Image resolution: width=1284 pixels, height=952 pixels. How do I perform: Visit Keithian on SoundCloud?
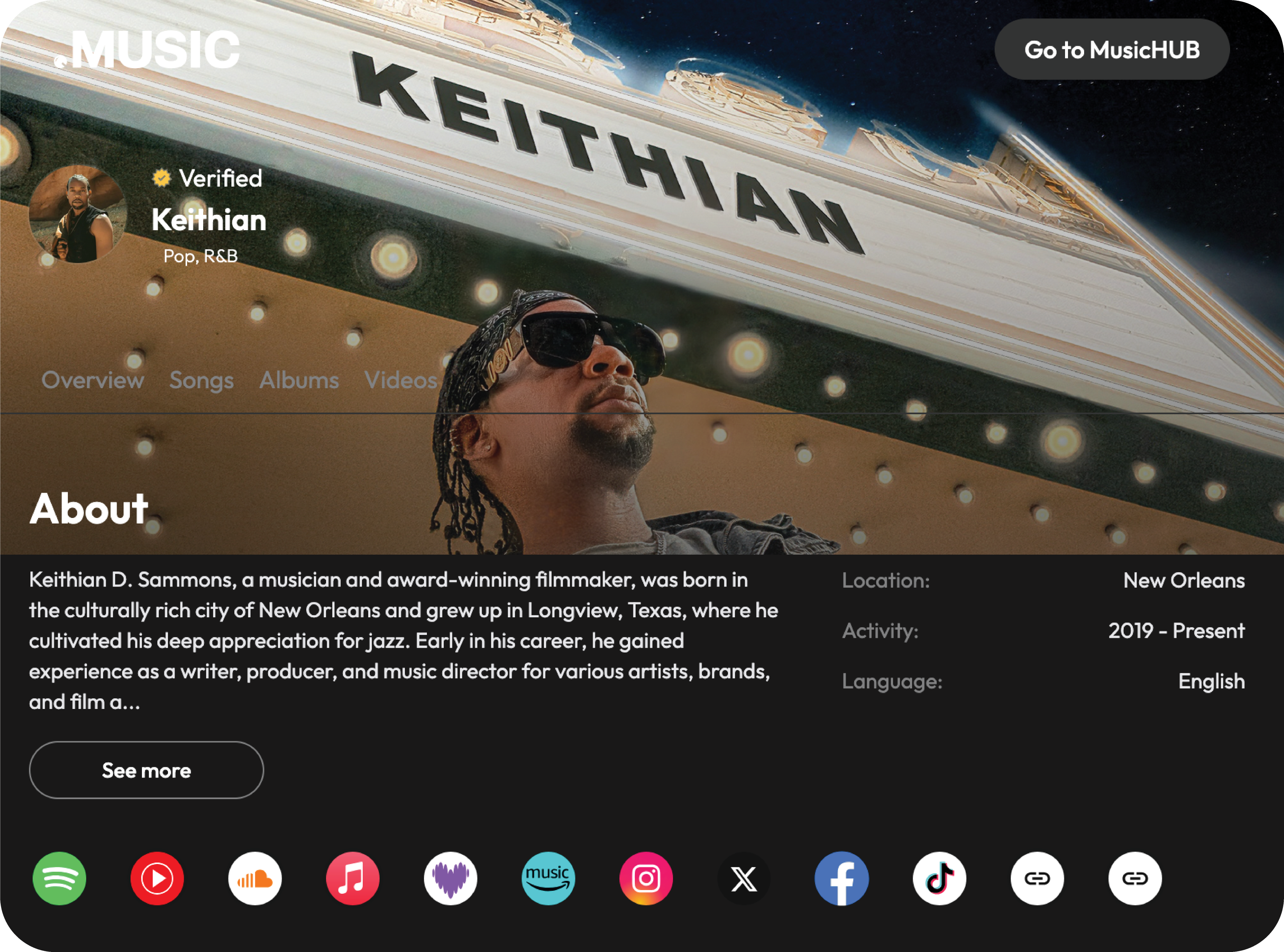pyautogui.click(x=255, y=879)
